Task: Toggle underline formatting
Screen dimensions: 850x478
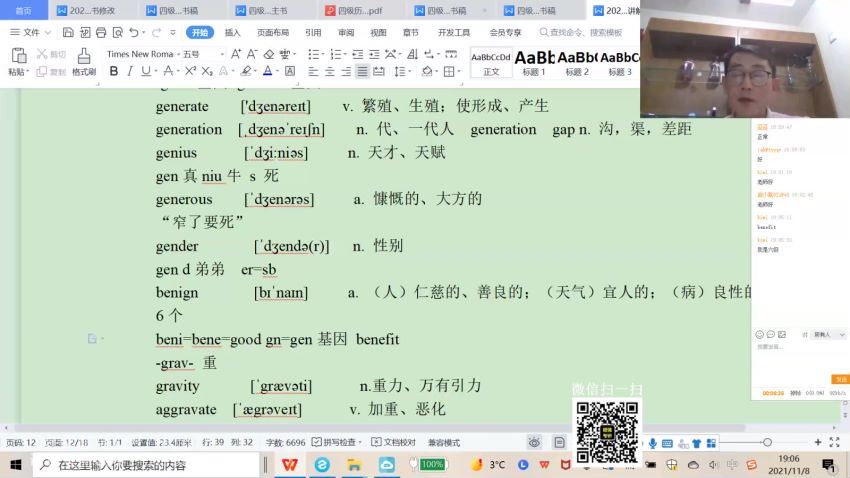Action: pyautogui.click(x=145, y=71)
